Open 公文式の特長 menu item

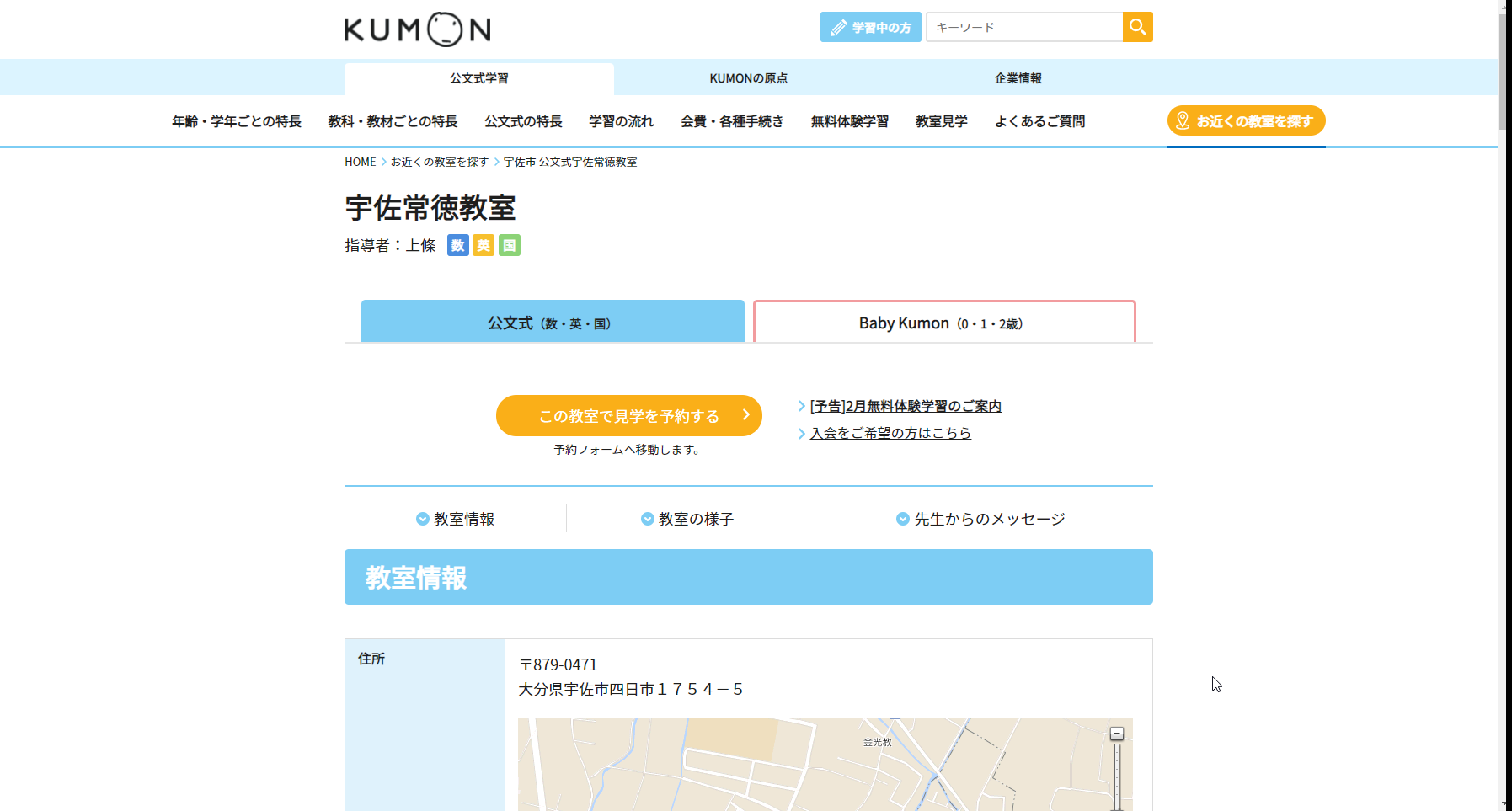coord(523,121)
